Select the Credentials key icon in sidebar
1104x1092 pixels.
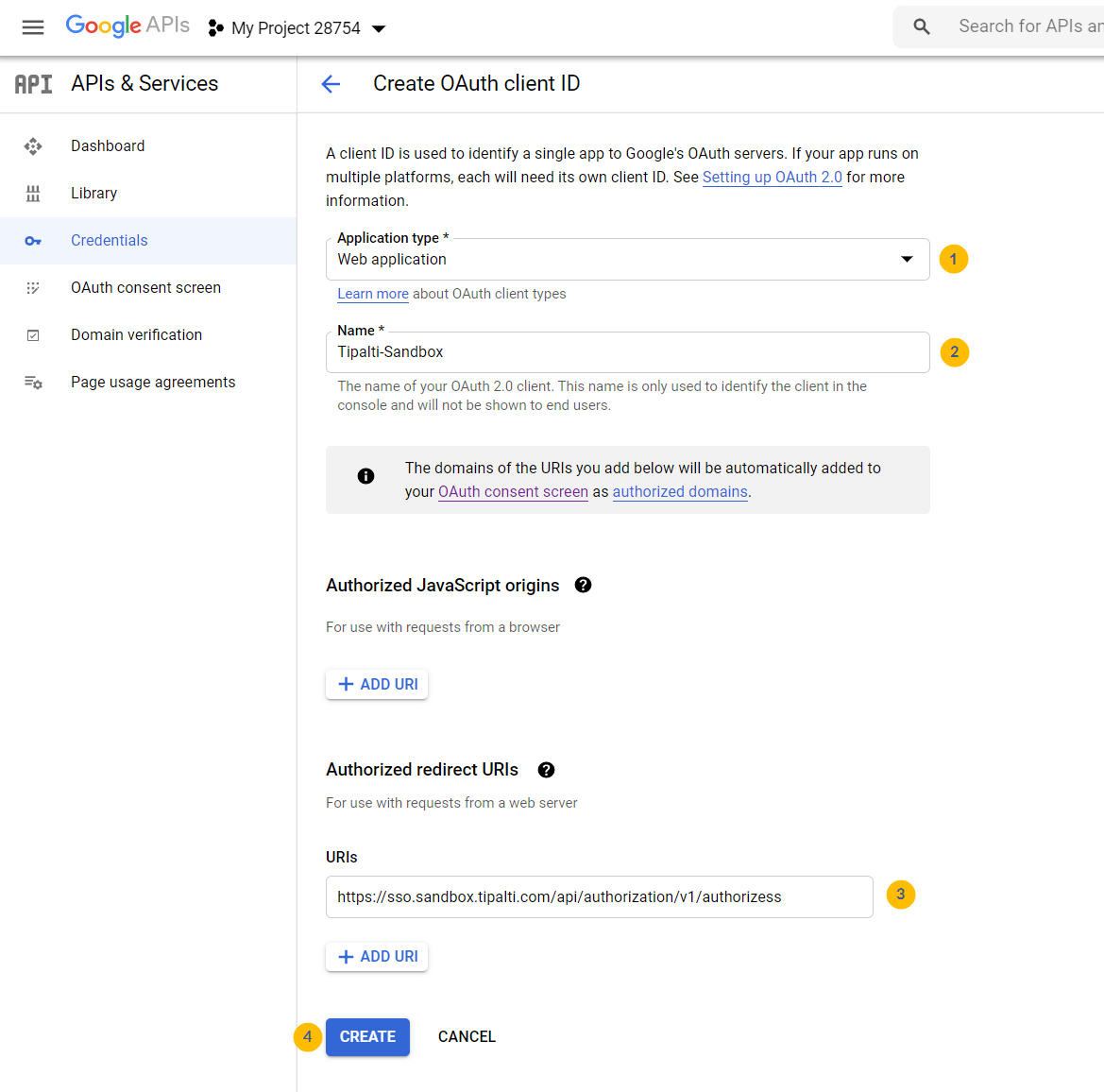coord(33,240)
